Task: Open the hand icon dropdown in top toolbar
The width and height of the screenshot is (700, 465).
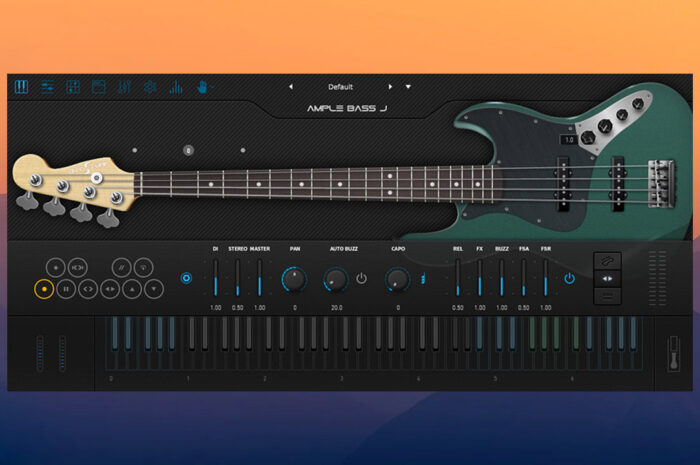Action: click(204, 87)
